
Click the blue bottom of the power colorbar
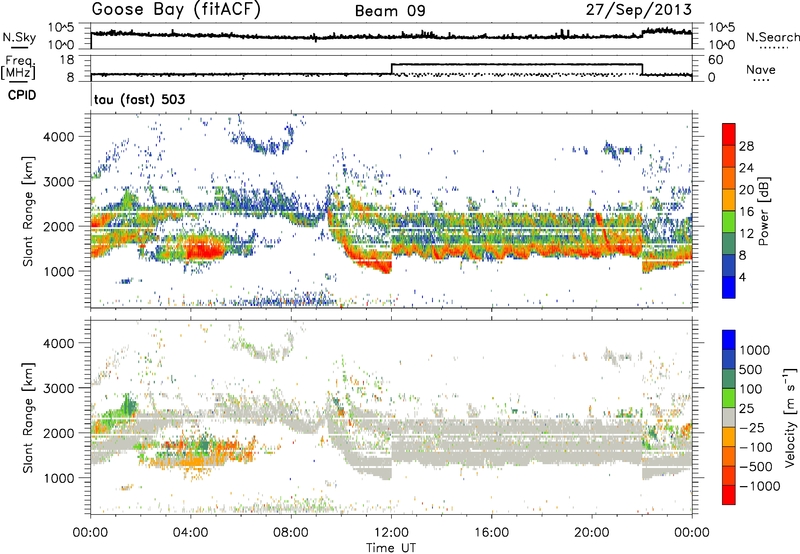(729, 287)
